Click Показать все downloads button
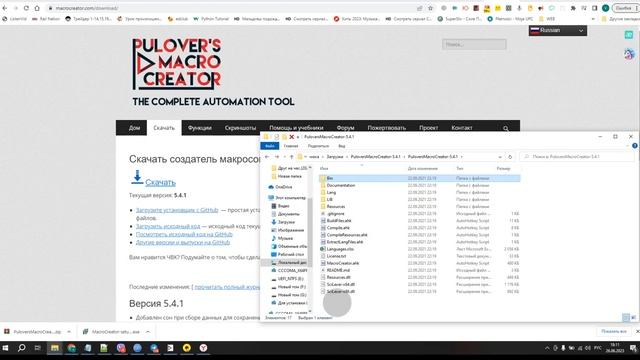640x360 pixels. 614,331
